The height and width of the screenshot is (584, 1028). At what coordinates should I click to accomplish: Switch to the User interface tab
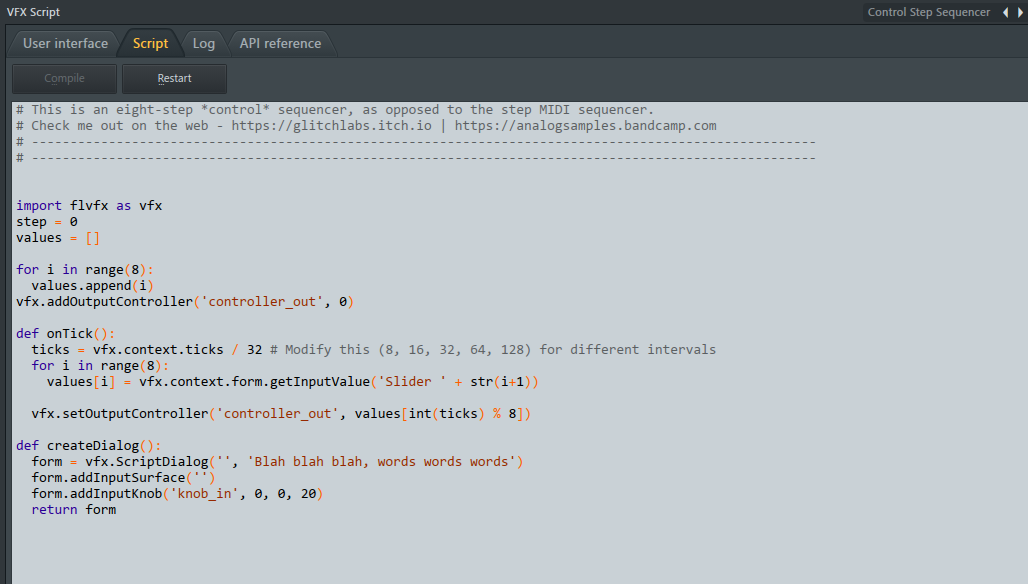pos(65,43)
